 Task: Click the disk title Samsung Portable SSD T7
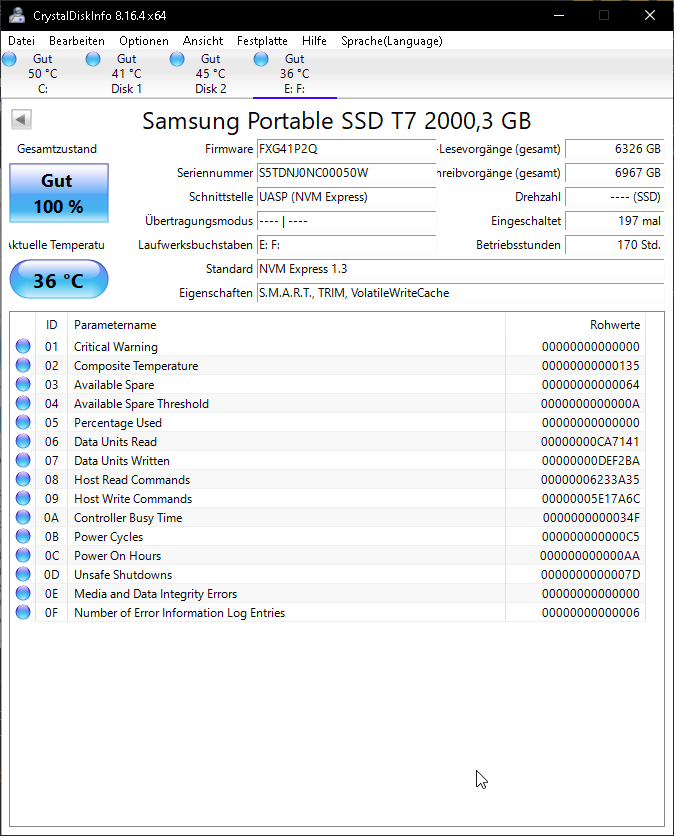(x=336, y=121)
